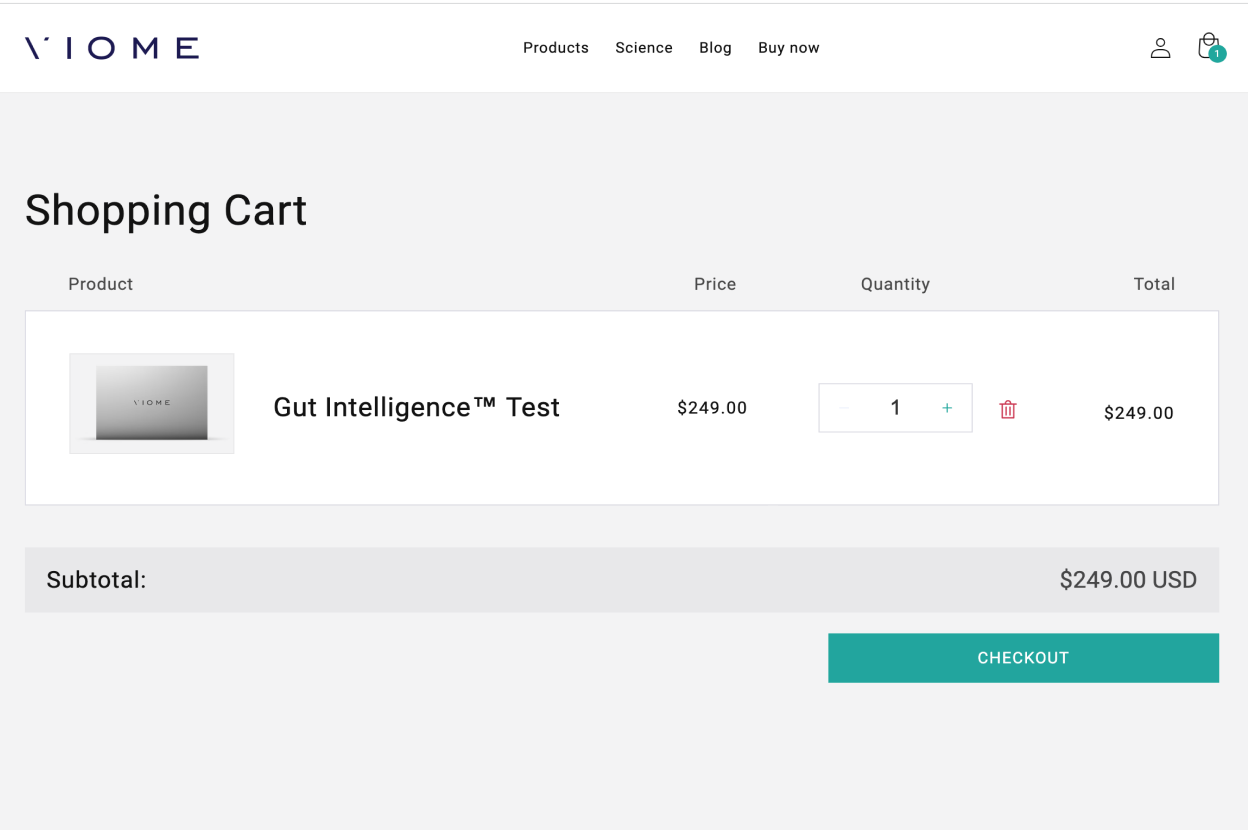Select Buy now in navigation
1248x830 pixels.
tap(789, 48)
